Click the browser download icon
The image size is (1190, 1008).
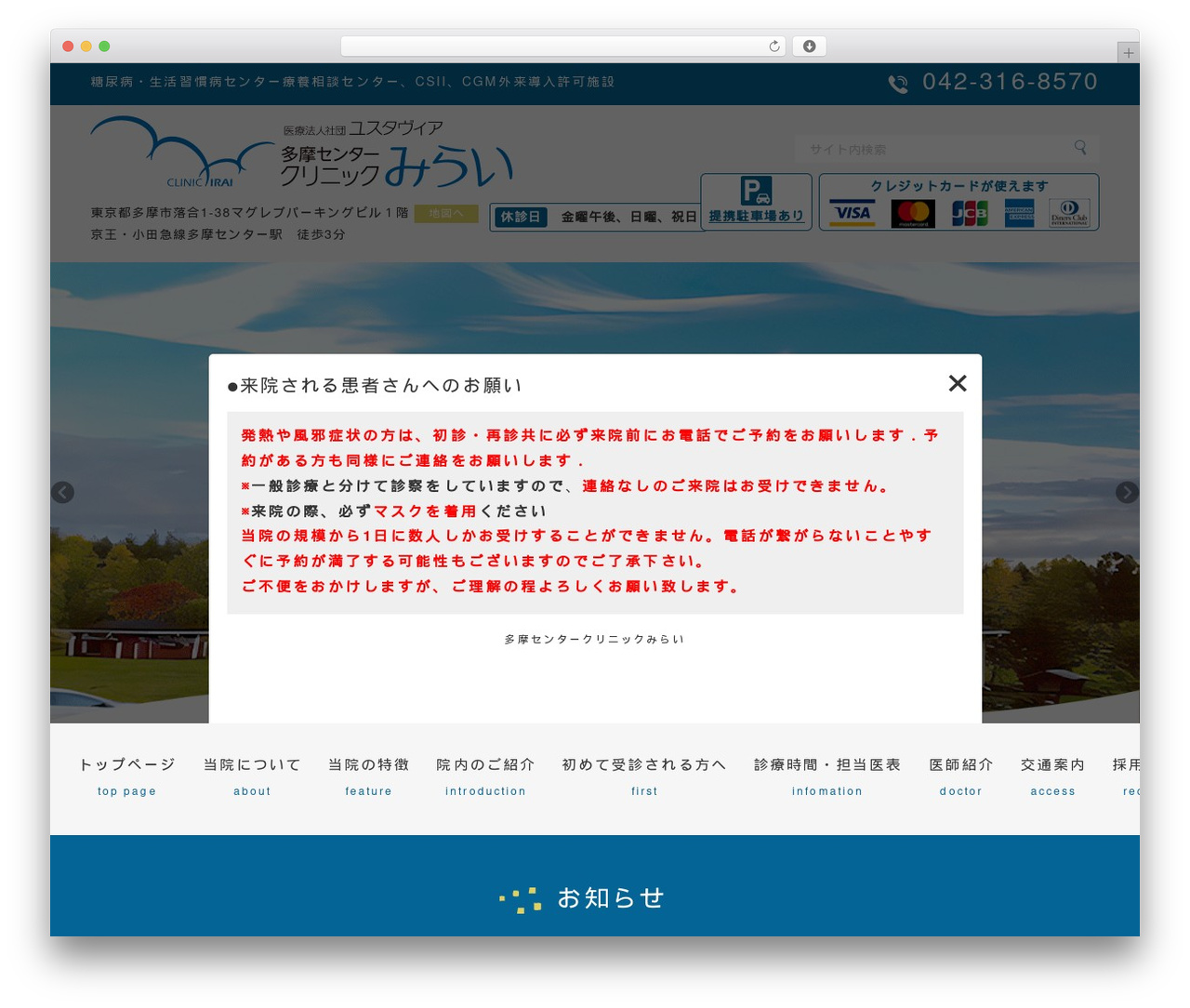coord(810,46)
